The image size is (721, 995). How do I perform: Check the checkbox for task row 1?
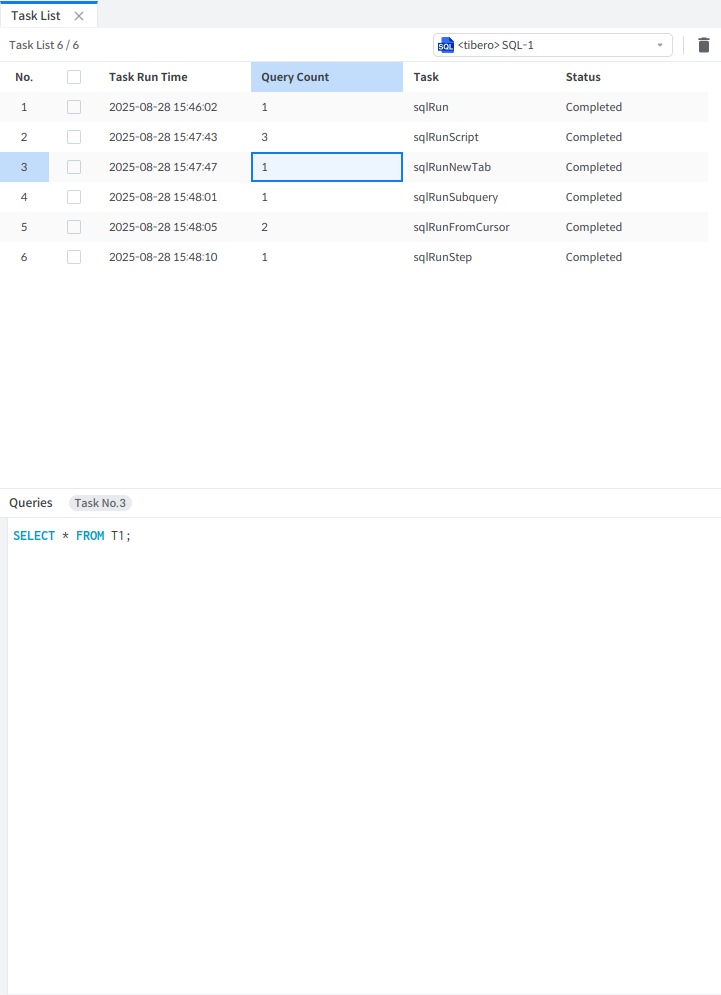[74, 107]
